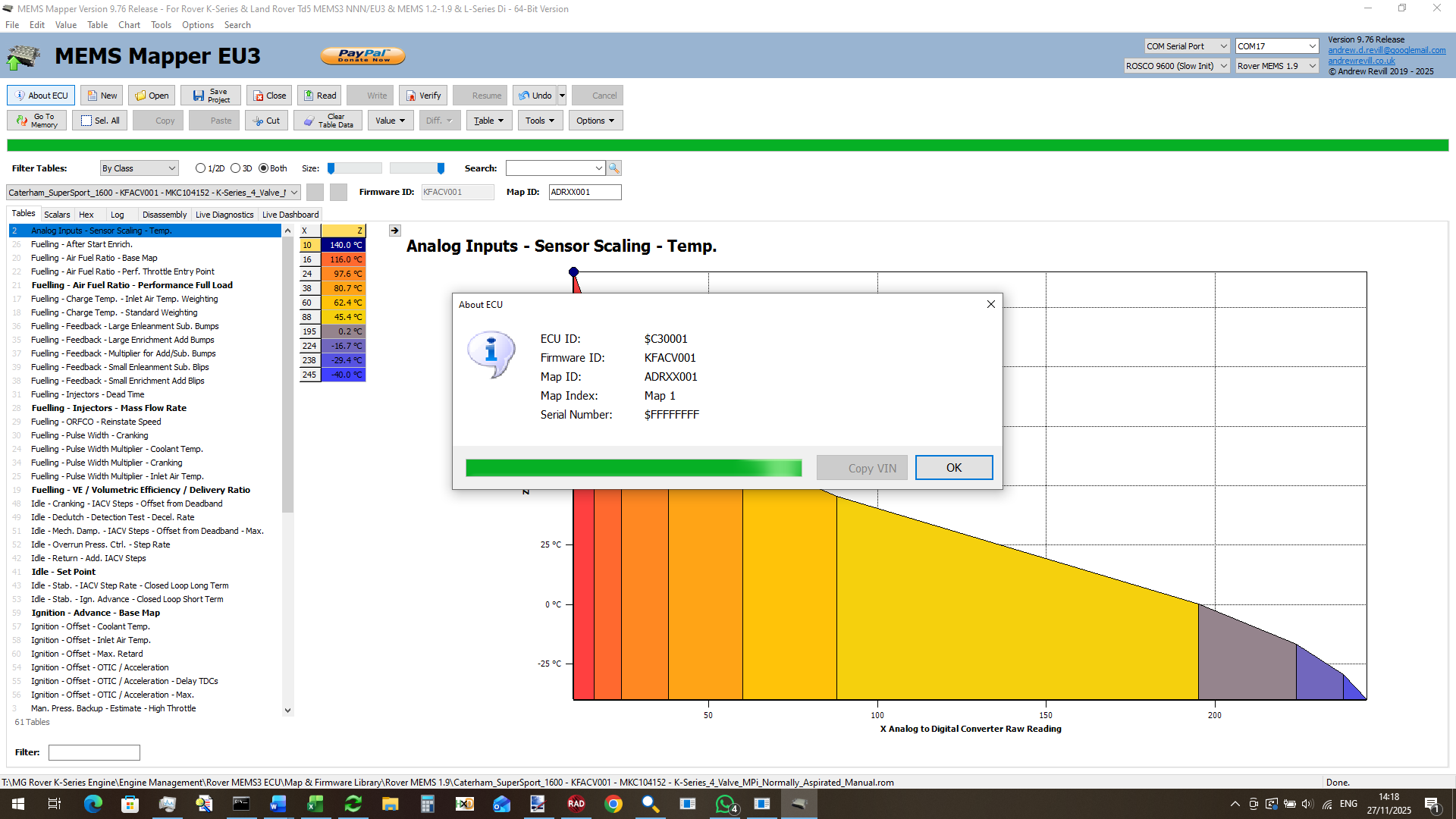The width and height of the screenshot is (1456, 819).
Task: Click the Clear Table Data eraser icon
Action: pos(309,121)
